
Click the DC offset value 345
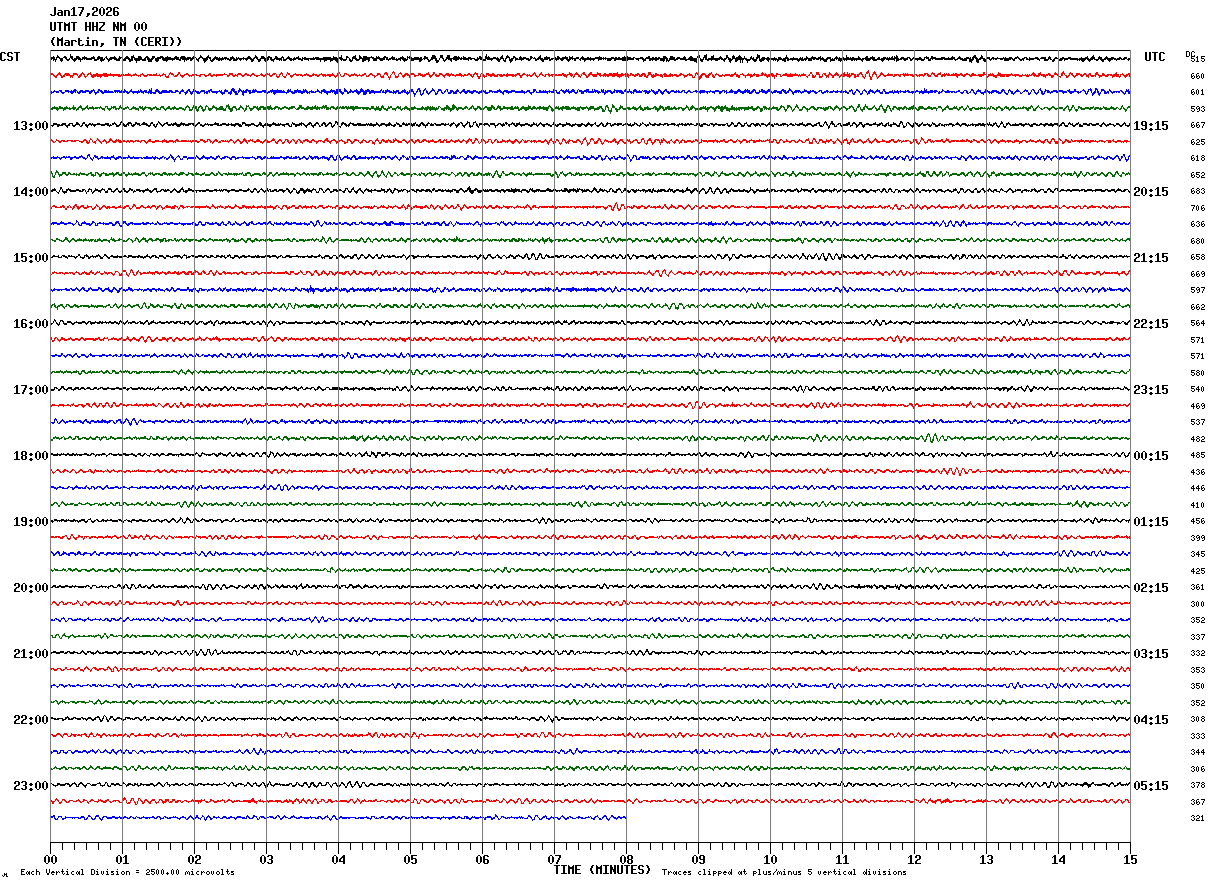pos(1197,555)
